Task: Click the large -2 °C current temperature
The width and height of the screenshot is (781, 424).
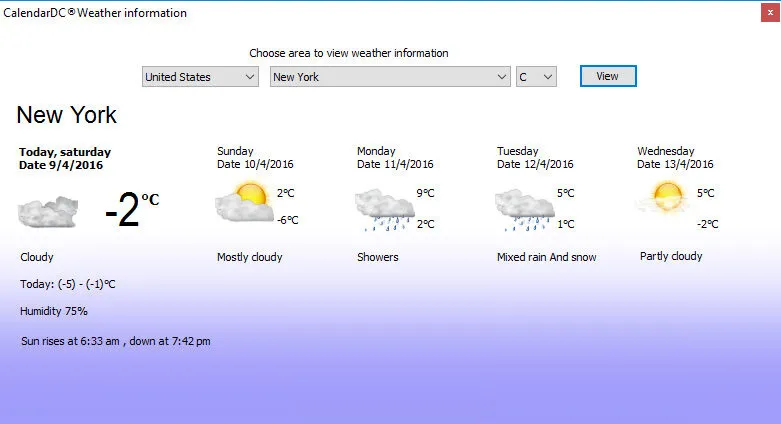Action: pyautogui.click(x=131, y=211)
